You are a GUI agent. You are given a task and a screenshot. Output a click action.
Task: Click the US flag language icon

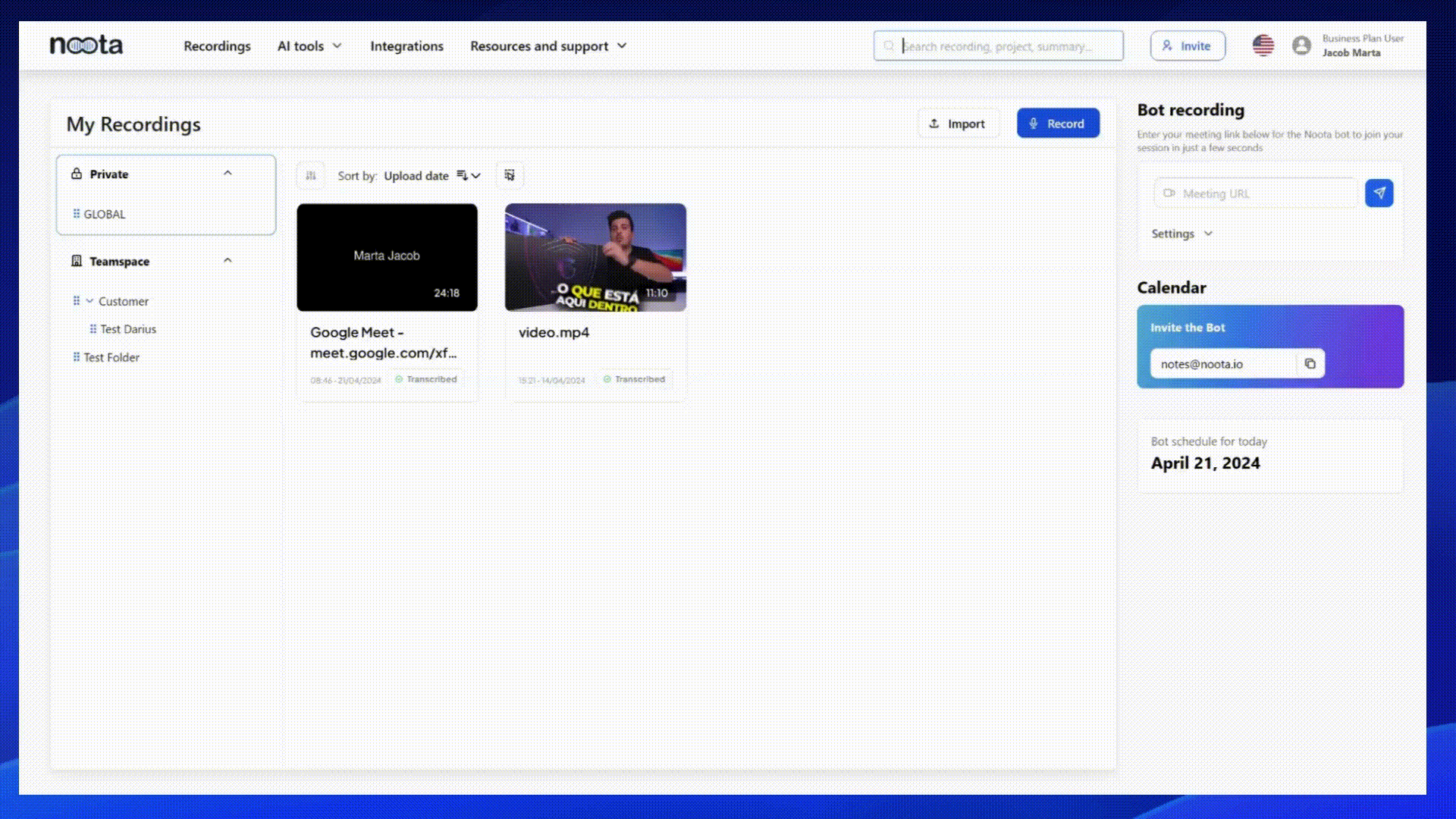pyautogui.click(x=1263, y=45)
